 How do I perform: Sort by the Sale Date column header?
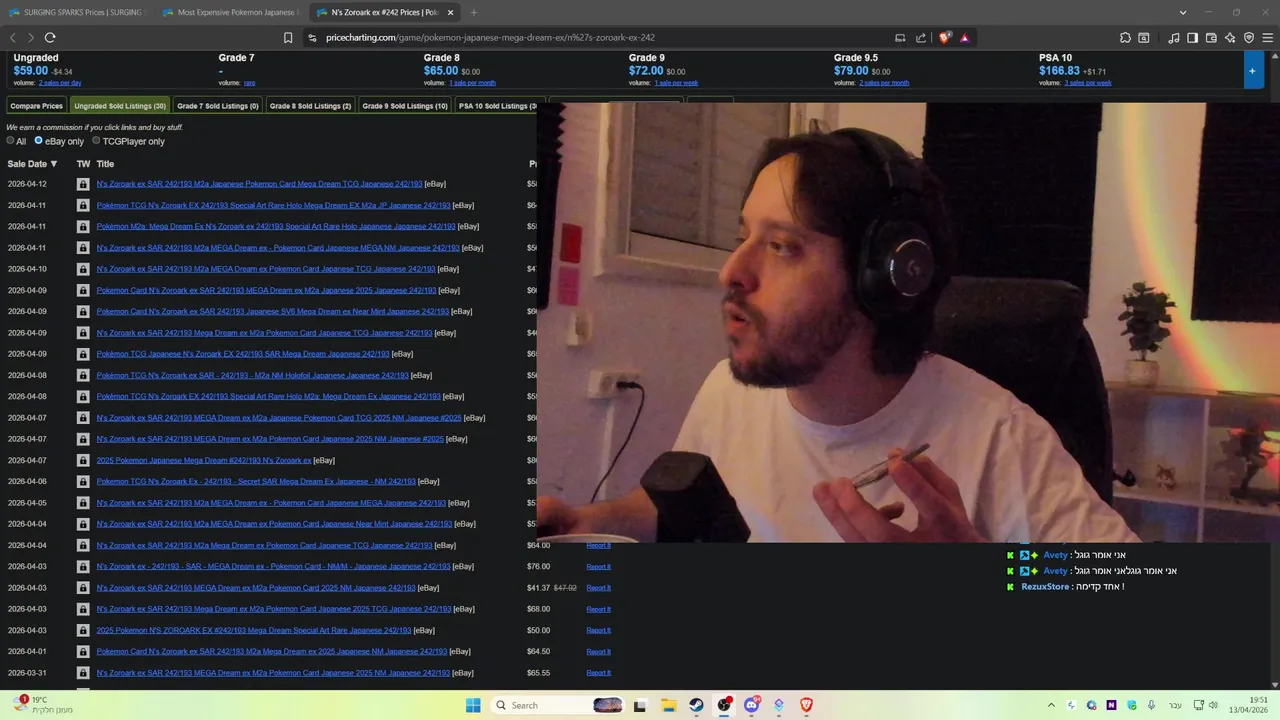tap(32, 163)
